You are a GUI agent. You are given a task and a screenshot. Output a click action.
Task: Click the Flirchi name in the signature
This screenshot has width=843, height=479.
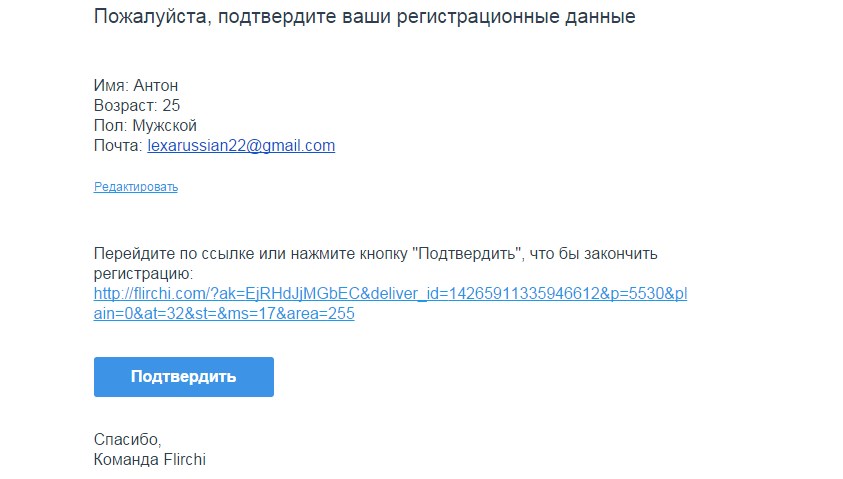tap(184, 460)
